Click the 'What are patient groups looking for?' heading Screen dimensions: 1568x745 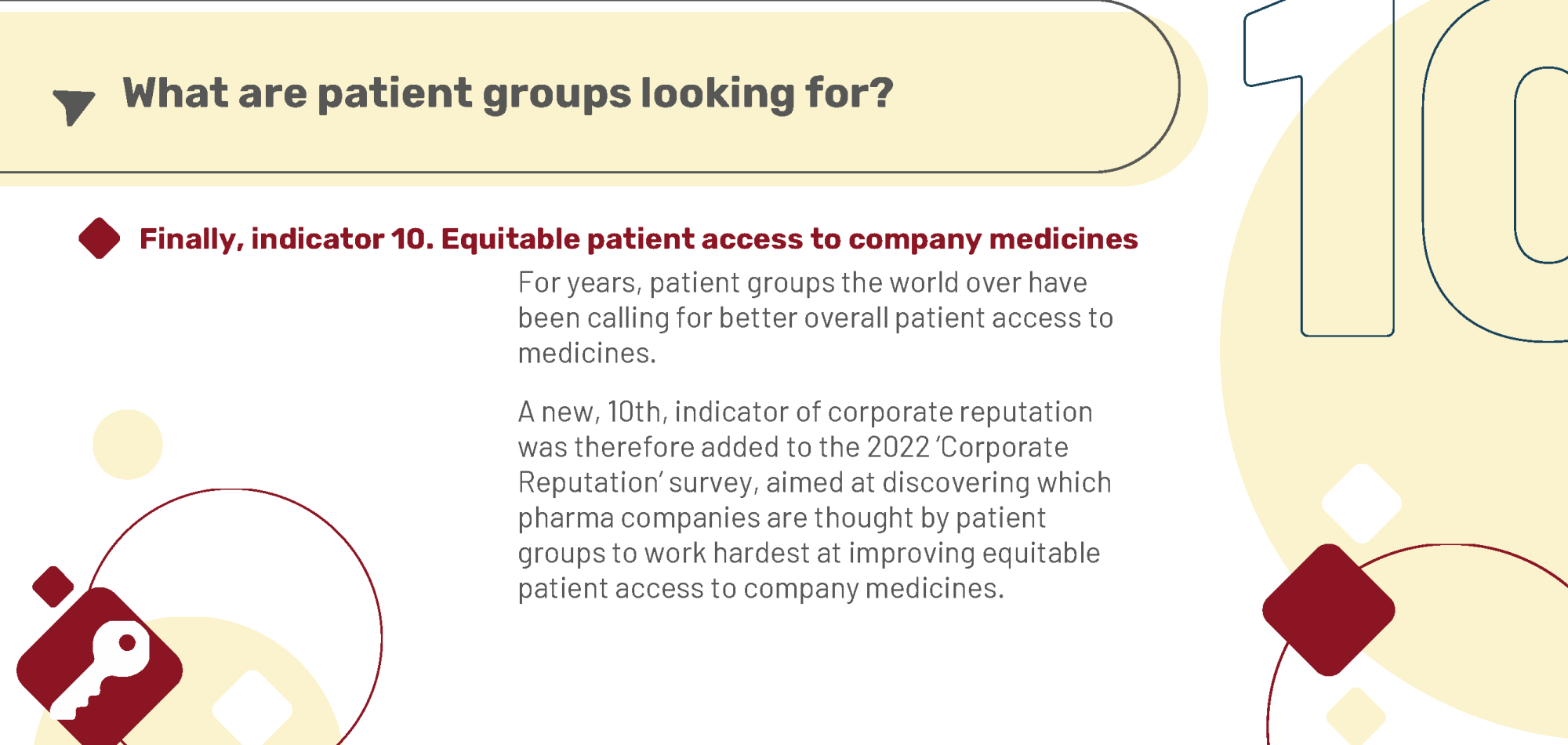pyautogui.click(x=508, y=93)
